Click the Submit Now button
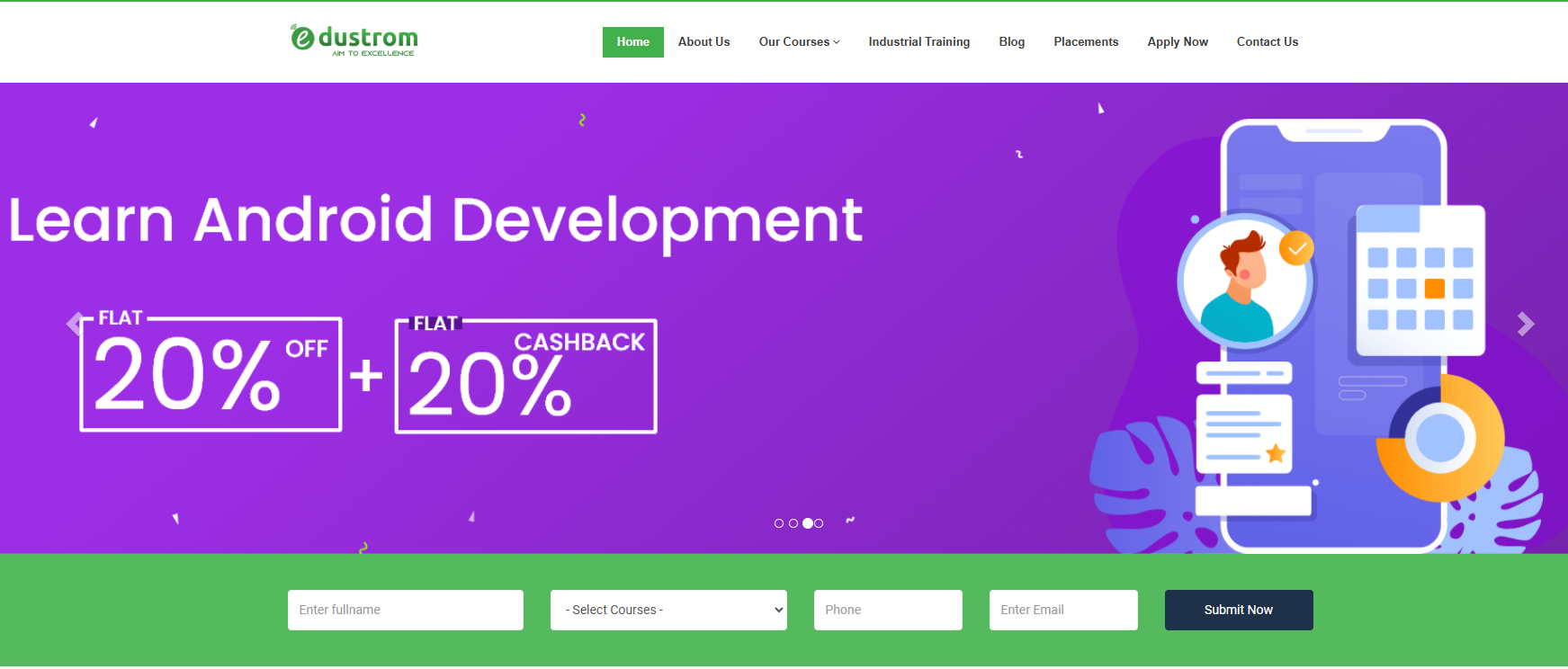The height and width of the screenshot is (669, 1568). 1239,610
